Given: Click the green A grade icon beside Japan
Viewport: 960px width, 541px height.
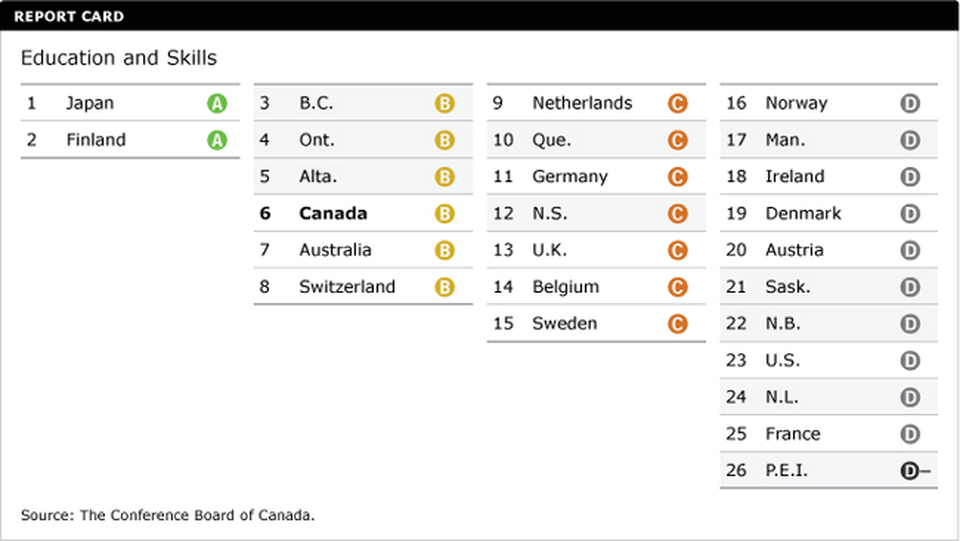Looking at the screenshot, I should click(217, 104).
